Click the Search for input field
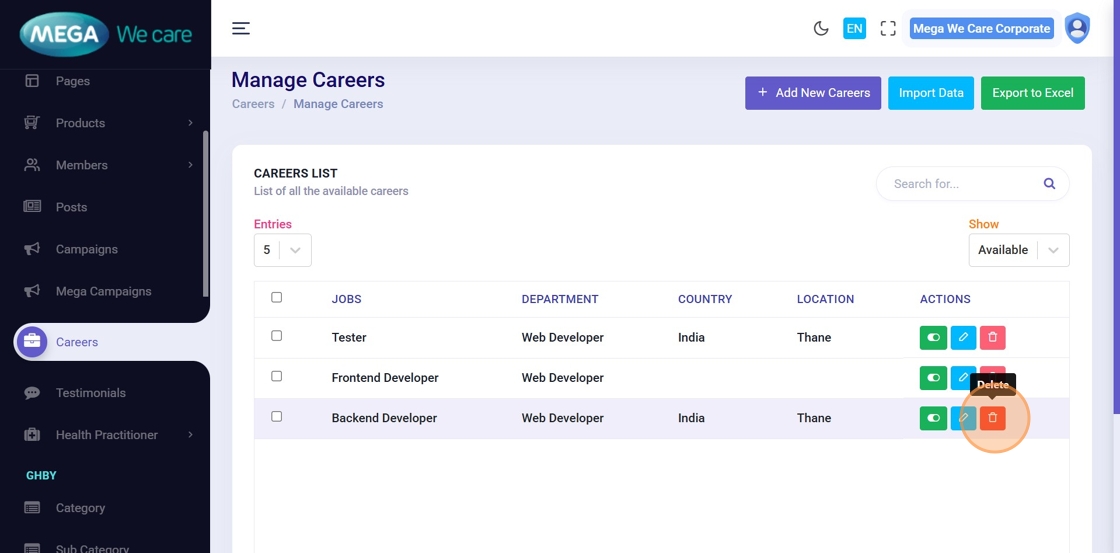1120x553 pixels. coord(960,184)
